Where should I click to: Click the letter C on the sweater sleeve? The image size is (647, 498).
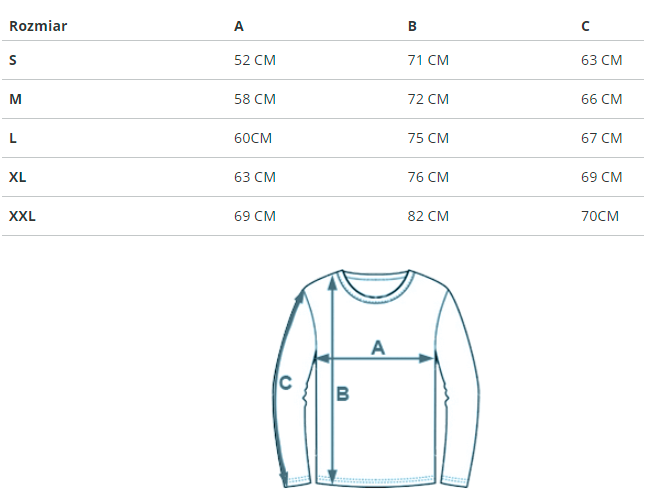tap(285, 382)
